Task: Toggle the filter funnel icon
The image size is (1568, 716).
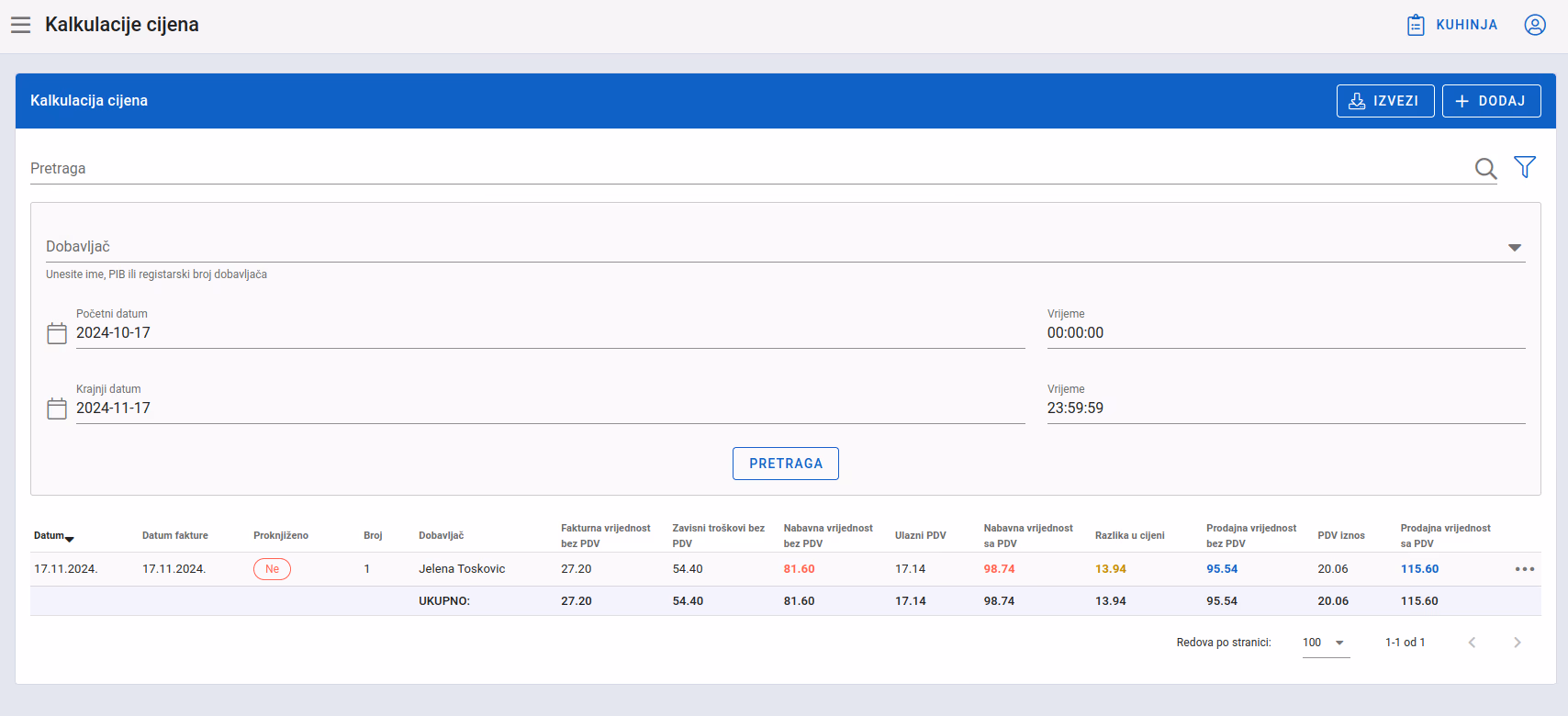Action: point(1525,166)
